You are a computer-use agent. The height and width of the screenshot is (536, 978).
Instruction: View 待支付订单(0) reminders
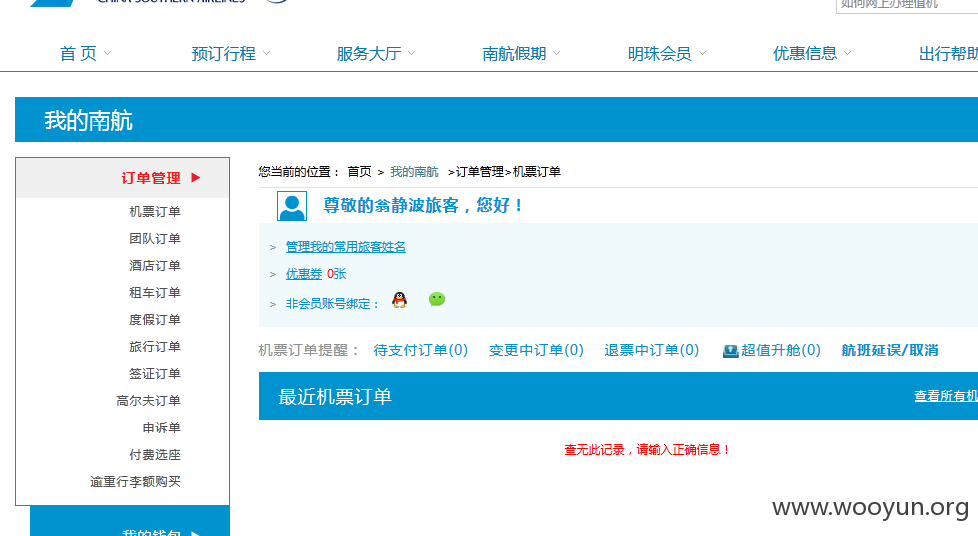click(x=421, y=350)
